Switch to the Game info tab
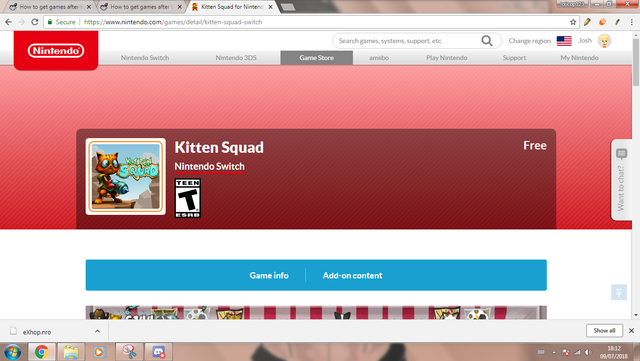The height and width of the screenshot is (361, 640). tap(269, 276)
